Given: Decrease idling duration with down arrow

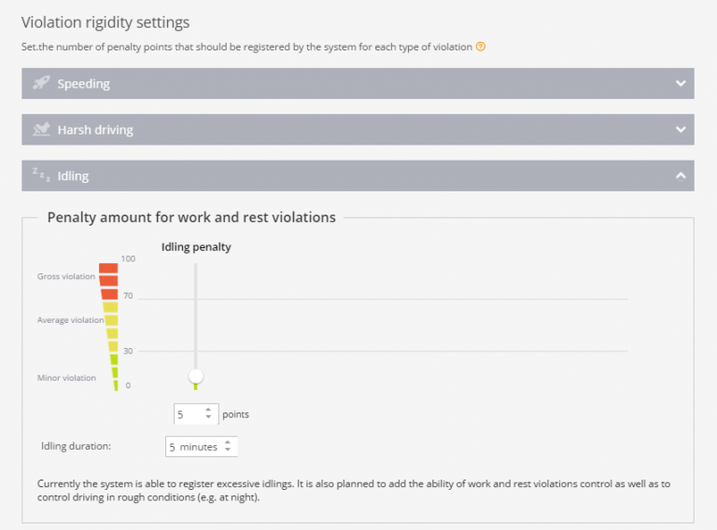Looking at the screenshot, I should [228, 451].
